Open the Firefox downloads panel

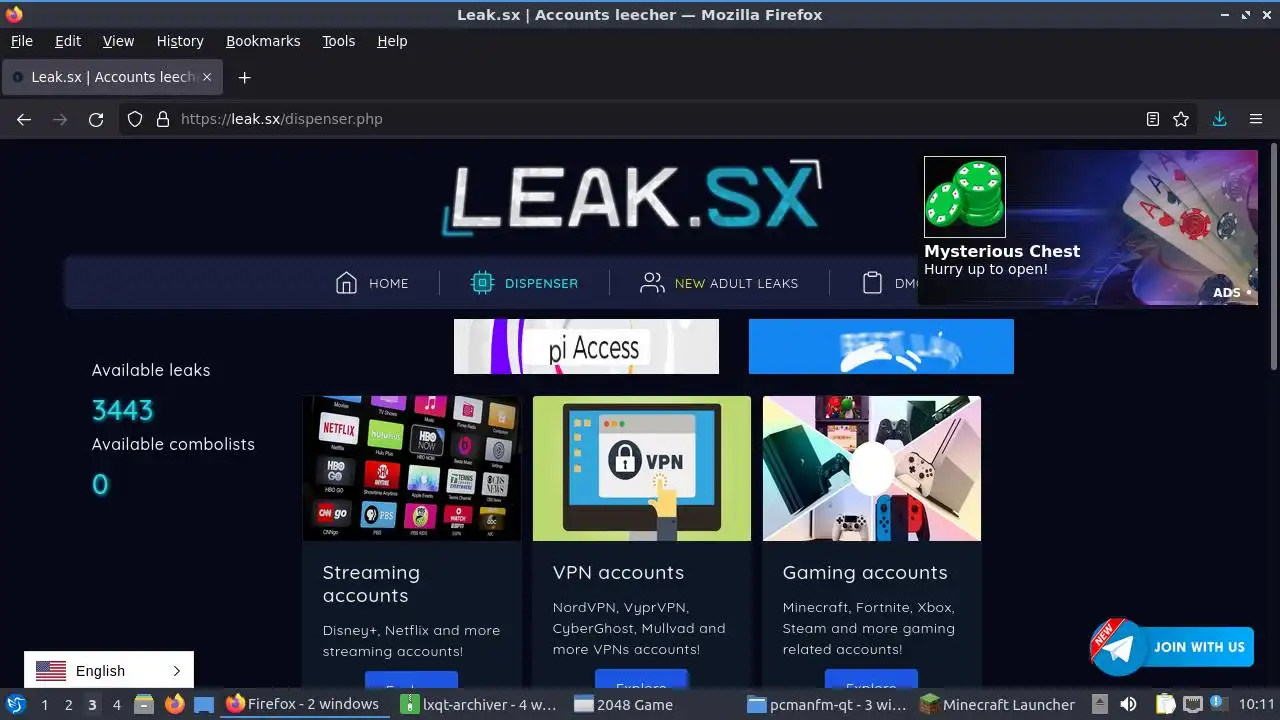click(1219, 119)
